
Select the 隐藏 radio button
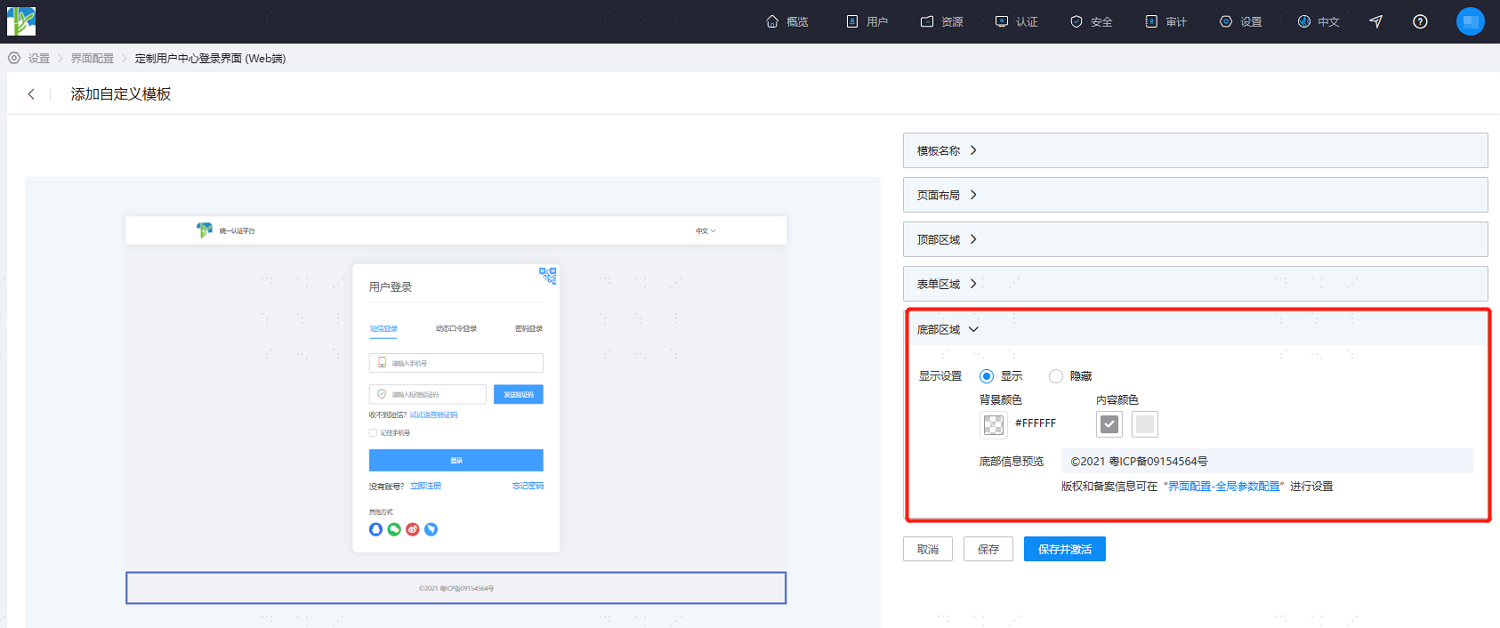[1056, 376]
